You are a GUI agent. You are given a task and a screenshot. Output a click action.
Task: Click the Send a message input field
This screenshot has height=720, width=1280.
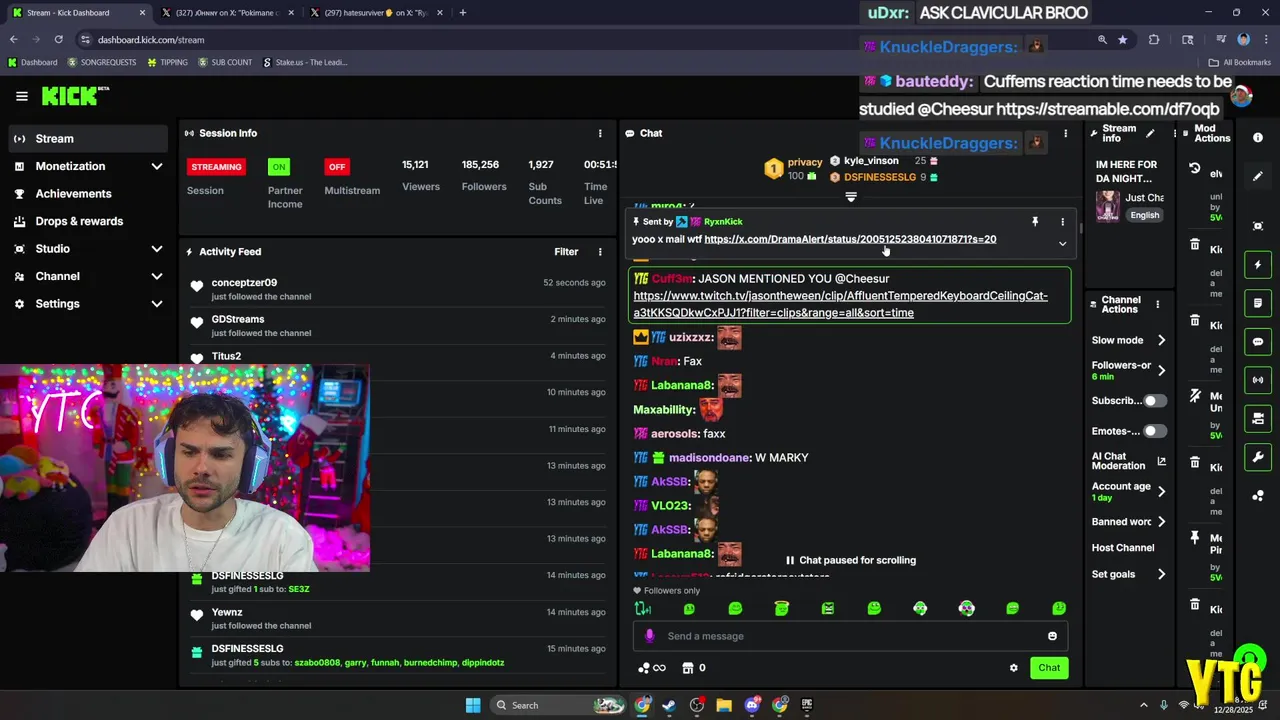pos(850,636)
